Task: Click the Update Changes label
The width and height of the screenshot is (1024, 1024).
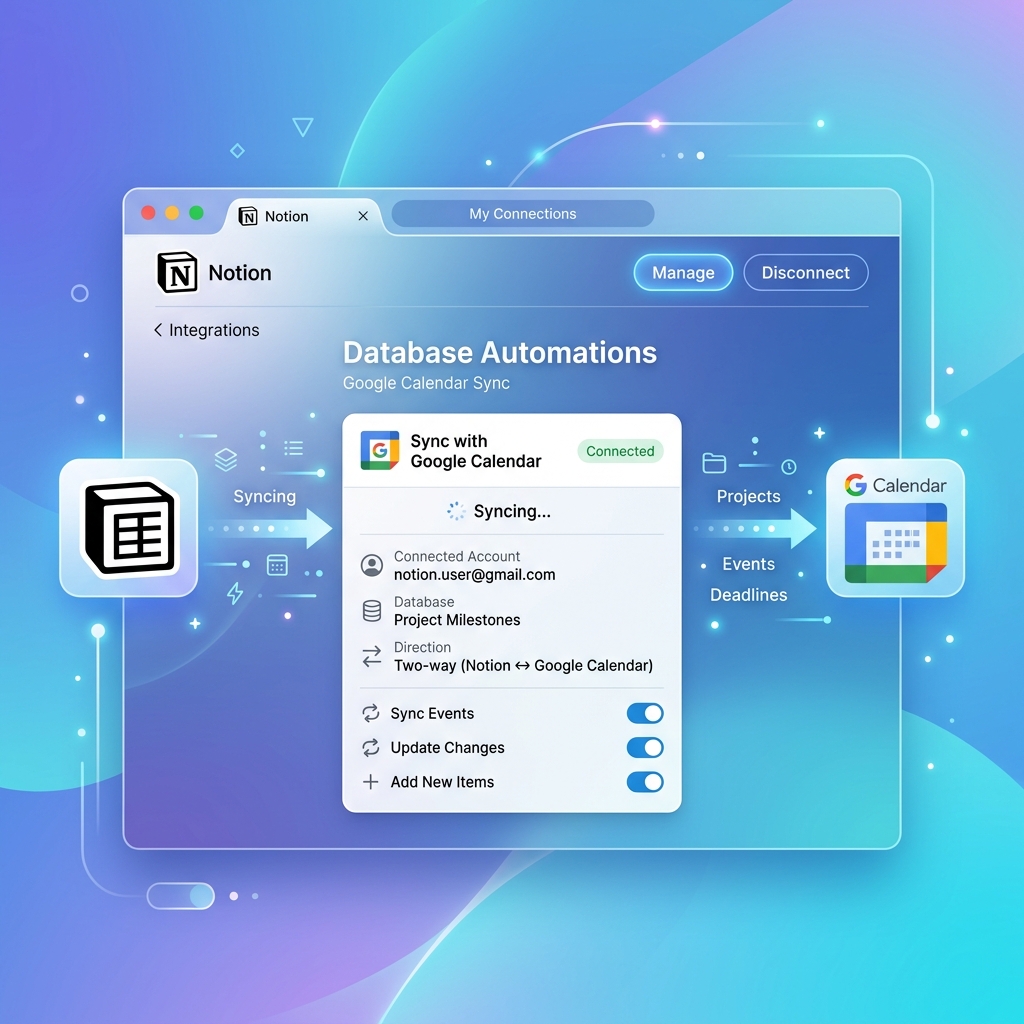Action: click(x=447, y=748)
